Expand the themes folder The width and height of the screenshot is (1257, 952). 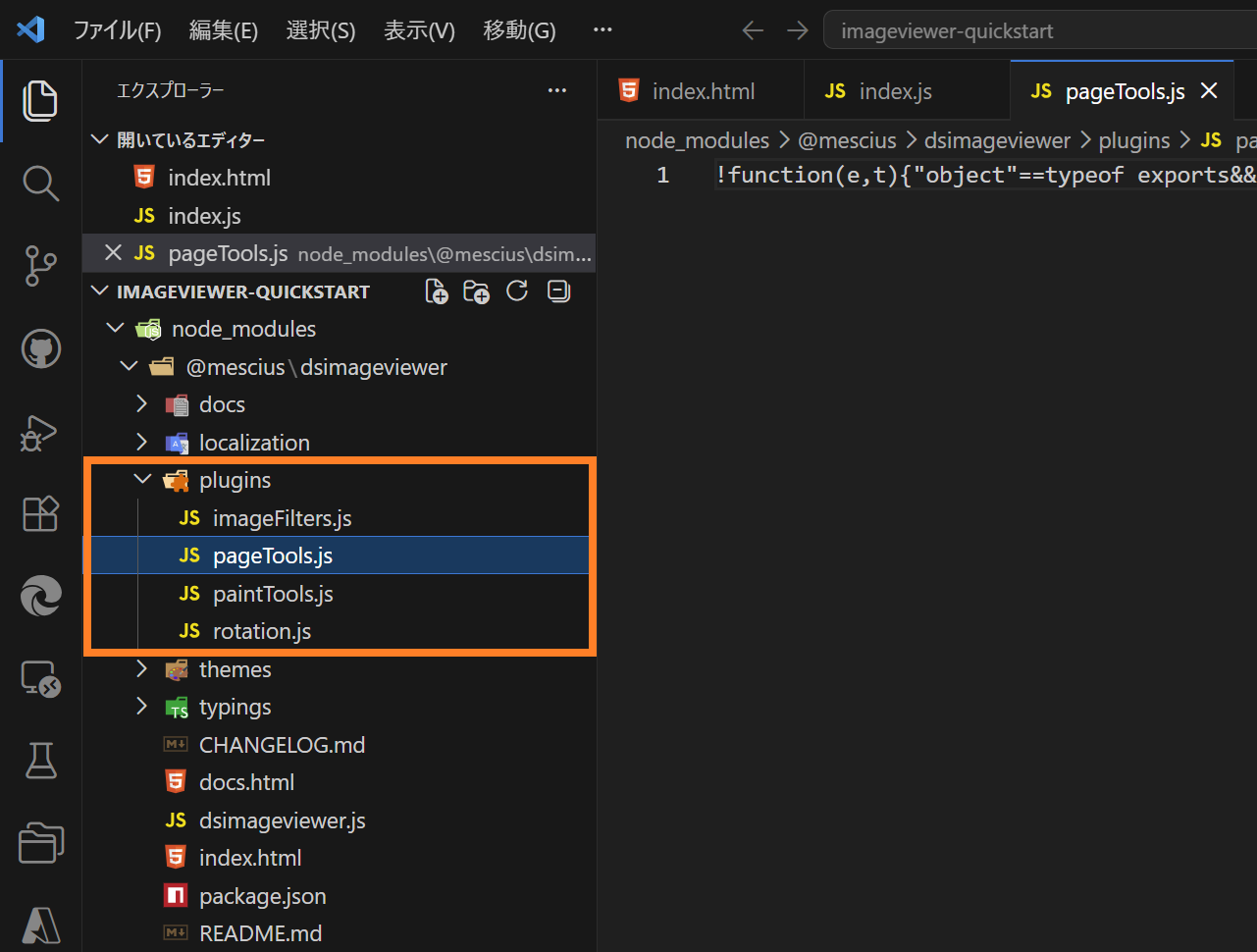142,669
